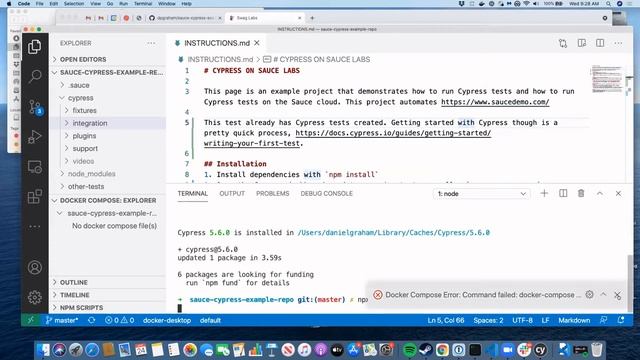Dismiss the Docker Compose error notification
640x360 pixels.
click(617, 295)
